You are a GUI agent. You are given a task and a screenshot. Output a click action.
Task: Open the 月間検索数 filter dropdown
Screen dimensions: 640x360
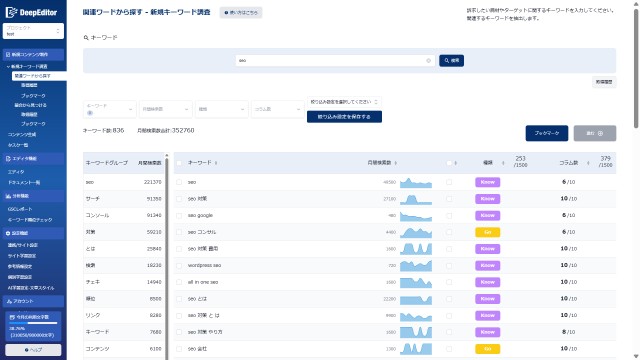tap(165, 109)
